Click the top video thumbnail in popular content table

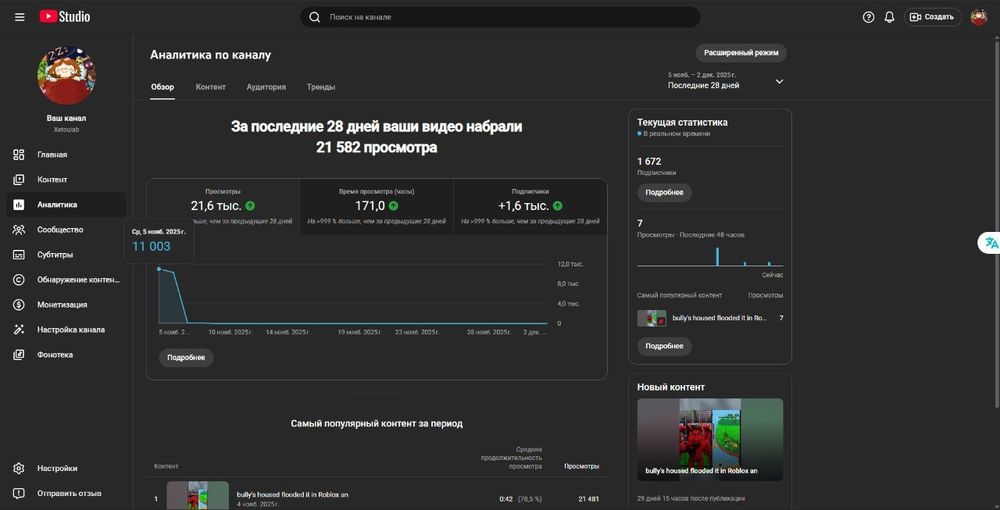198,495
